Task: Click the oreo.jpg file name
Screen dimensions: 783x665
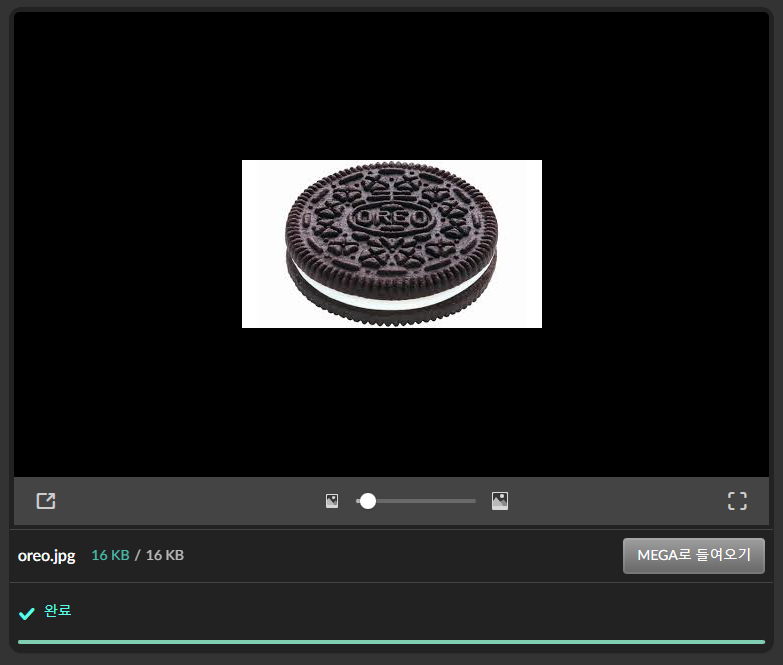Action: (46, 556)
